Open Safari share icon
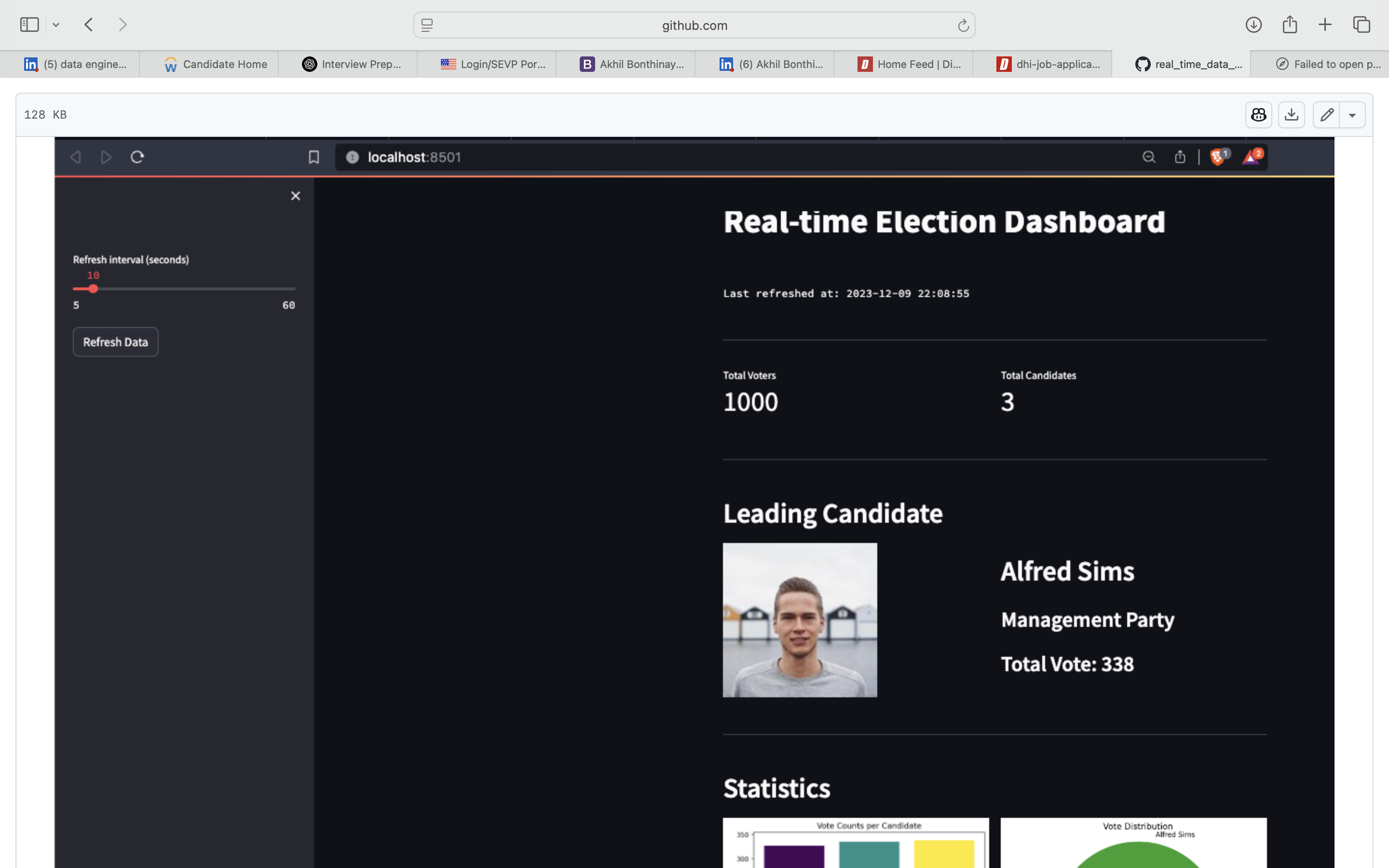The image size is (1389, 868). pos(1290,25)
